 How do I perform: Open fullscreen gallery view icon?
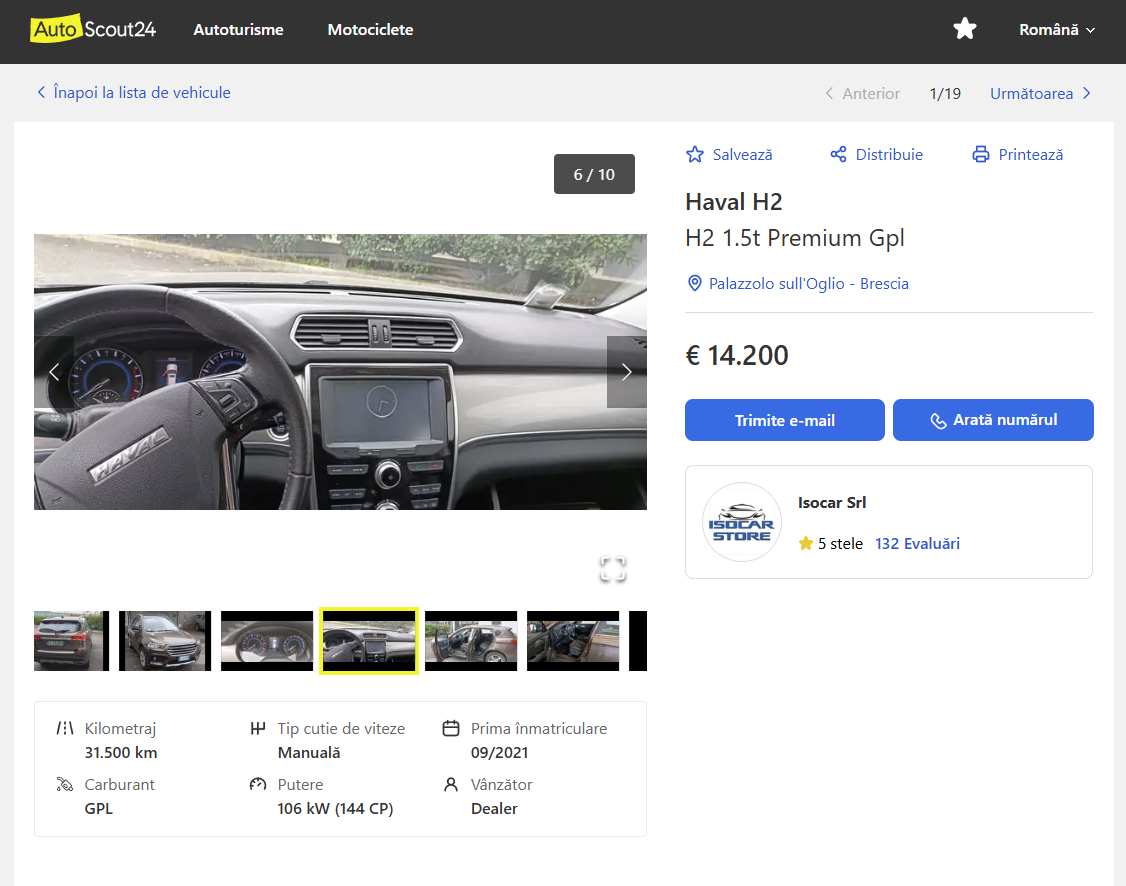(x=613, y=569)
